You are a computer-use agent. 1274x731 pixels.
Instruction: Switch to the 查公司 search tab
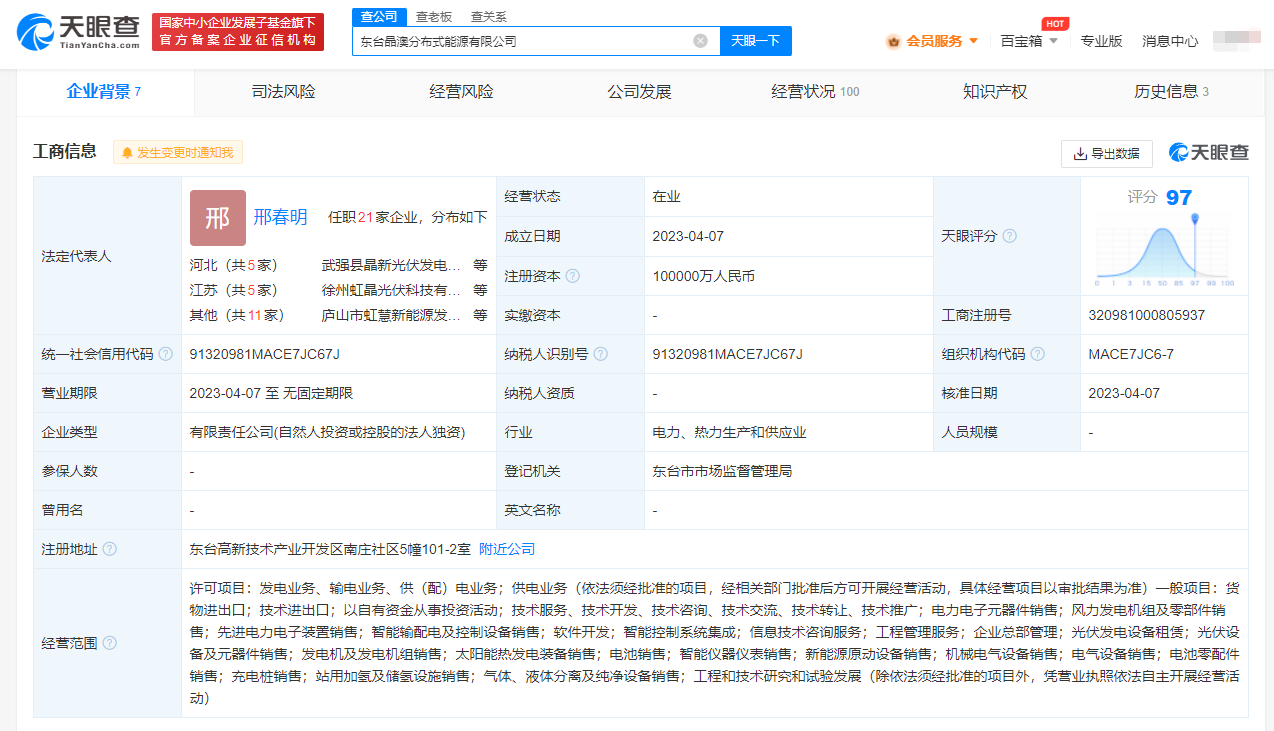point(378,17)
